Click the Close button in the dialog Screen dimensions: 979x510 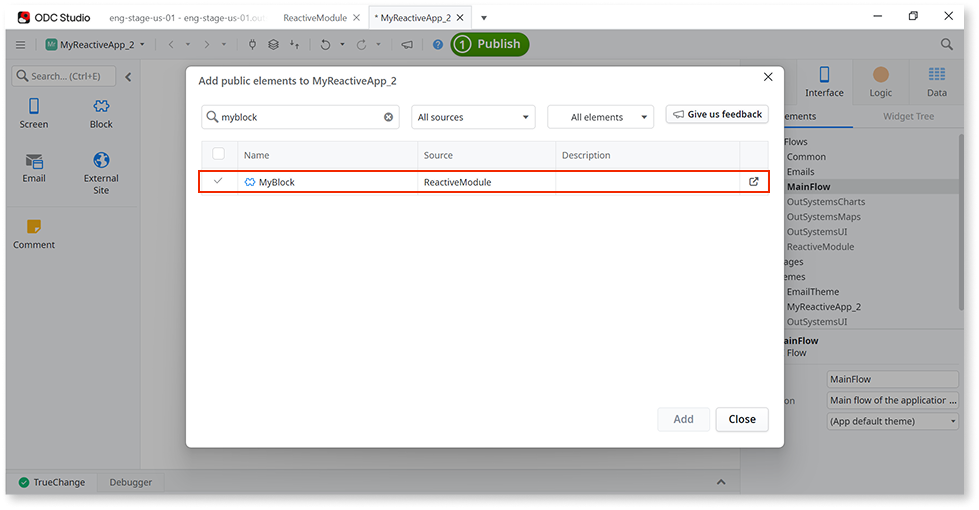[x=742, y=419]
